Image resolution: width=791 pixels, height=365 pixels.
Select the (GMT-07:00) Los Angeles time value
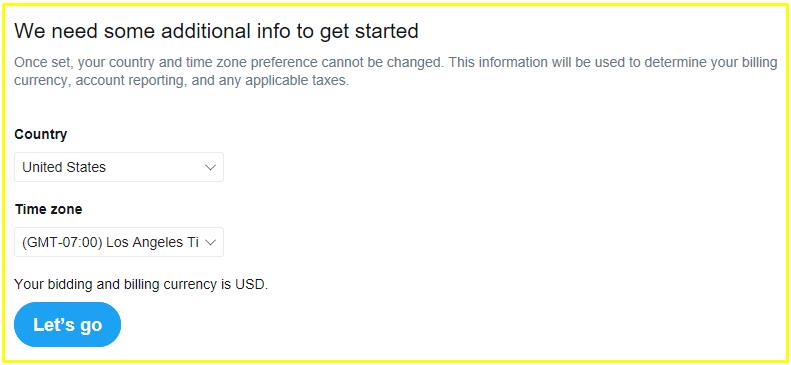[x=110, y=242]
